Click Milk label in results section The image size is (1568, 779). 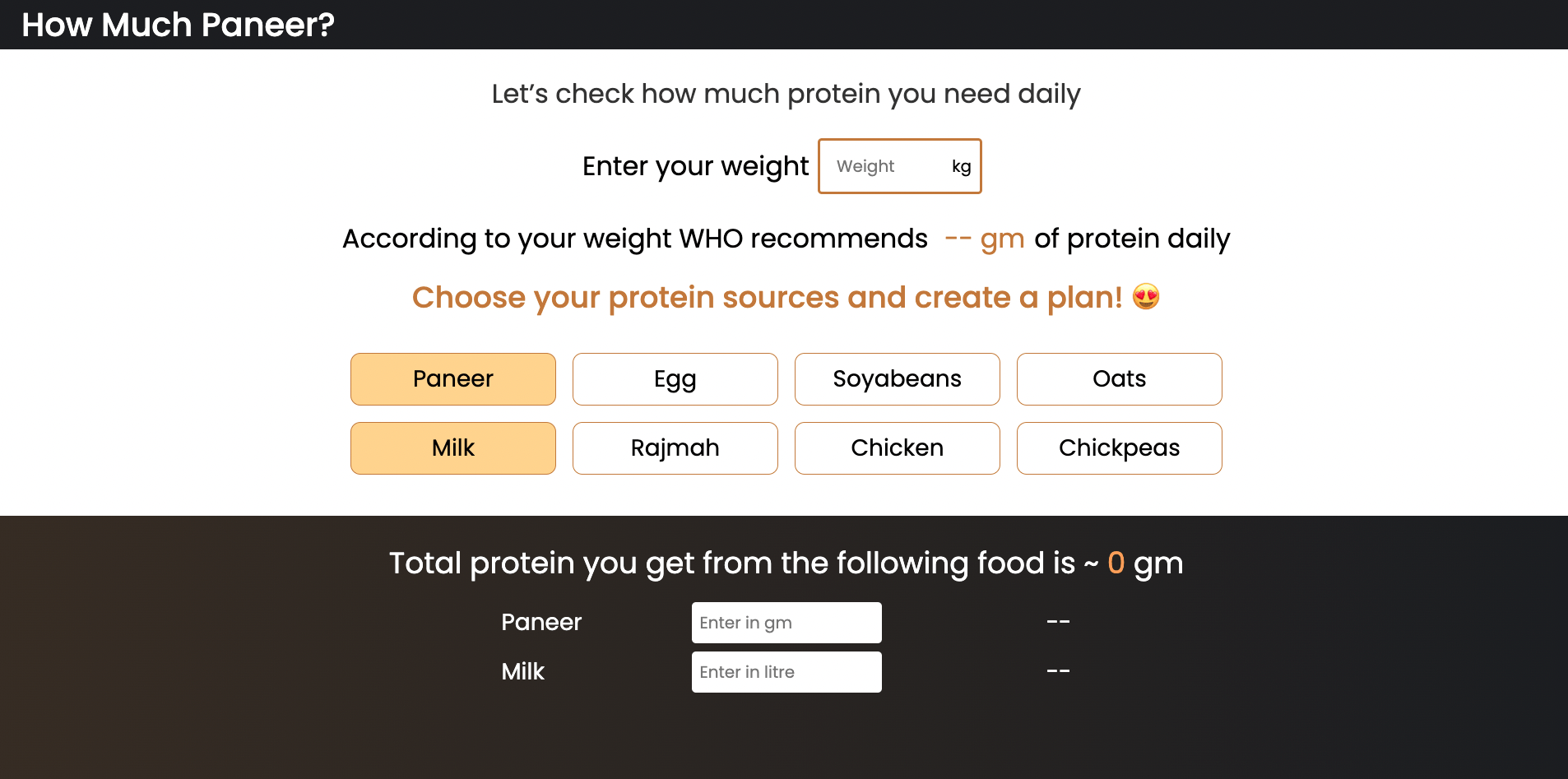pyautogui.click(x=523, y=672)
